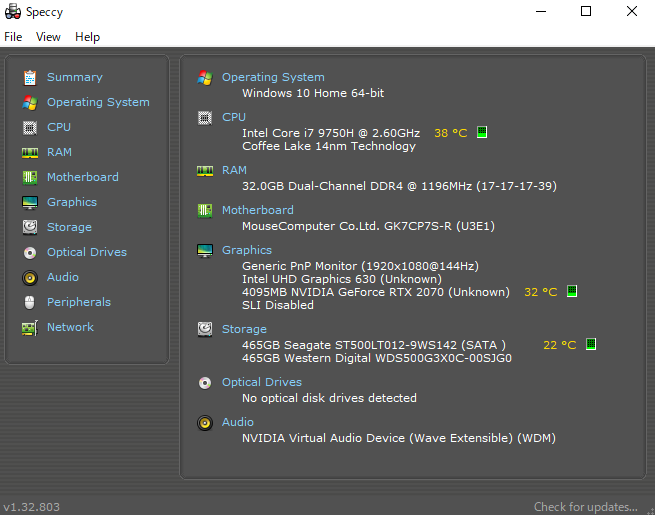Click the Audio speaker icon in sidebar
The width and height of the screenshot is (655, 515).
[30, 278]
